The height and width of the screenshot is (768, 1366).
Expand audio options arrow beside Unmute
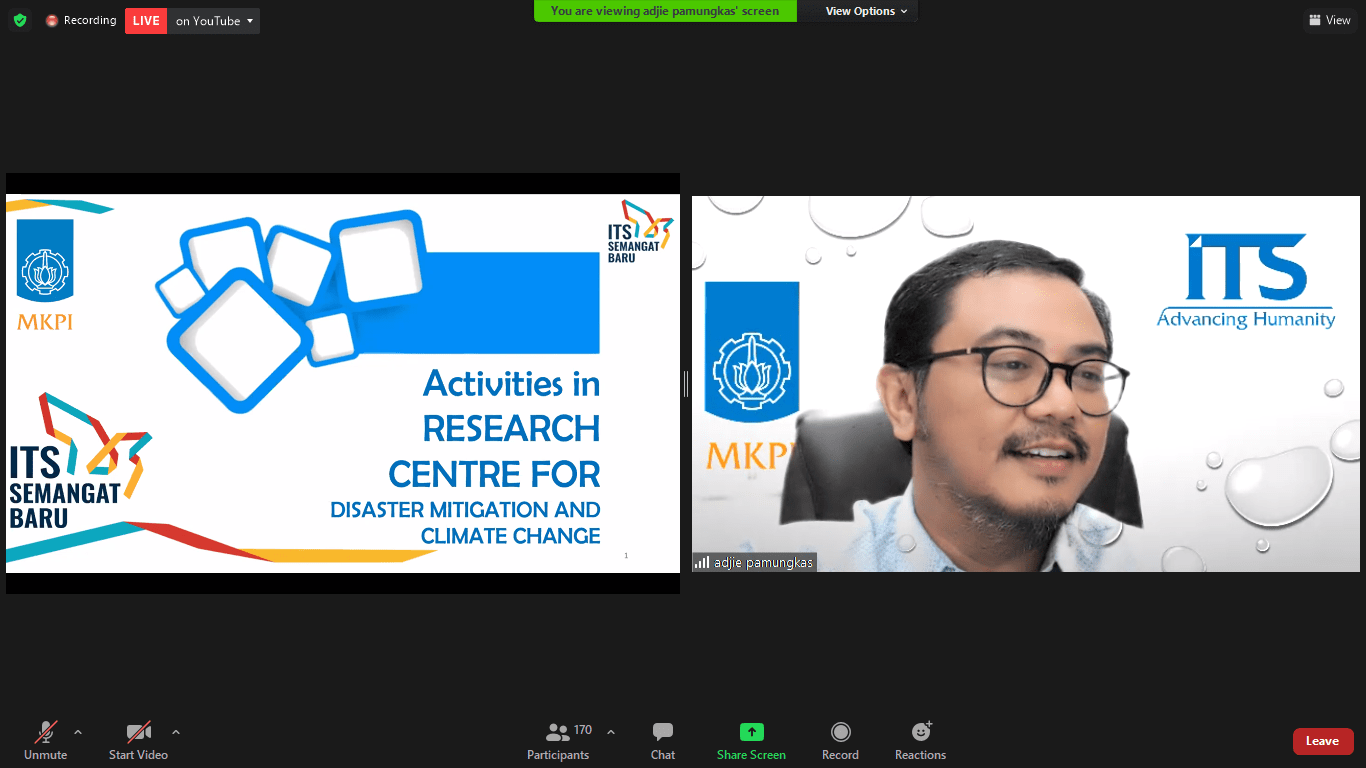[78, 732]
